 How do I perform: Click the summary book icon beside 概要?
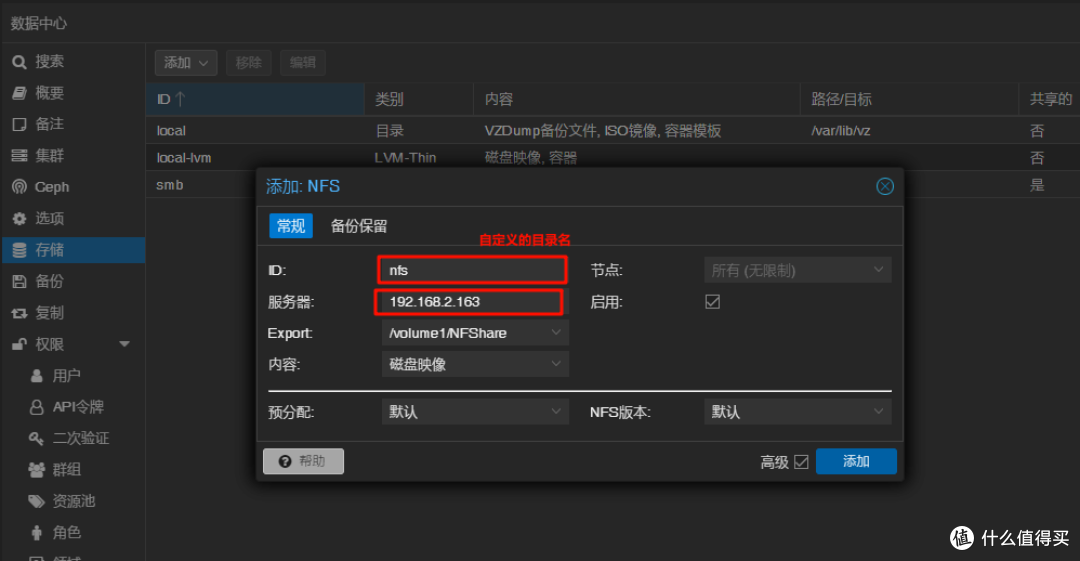coord(19,93)
